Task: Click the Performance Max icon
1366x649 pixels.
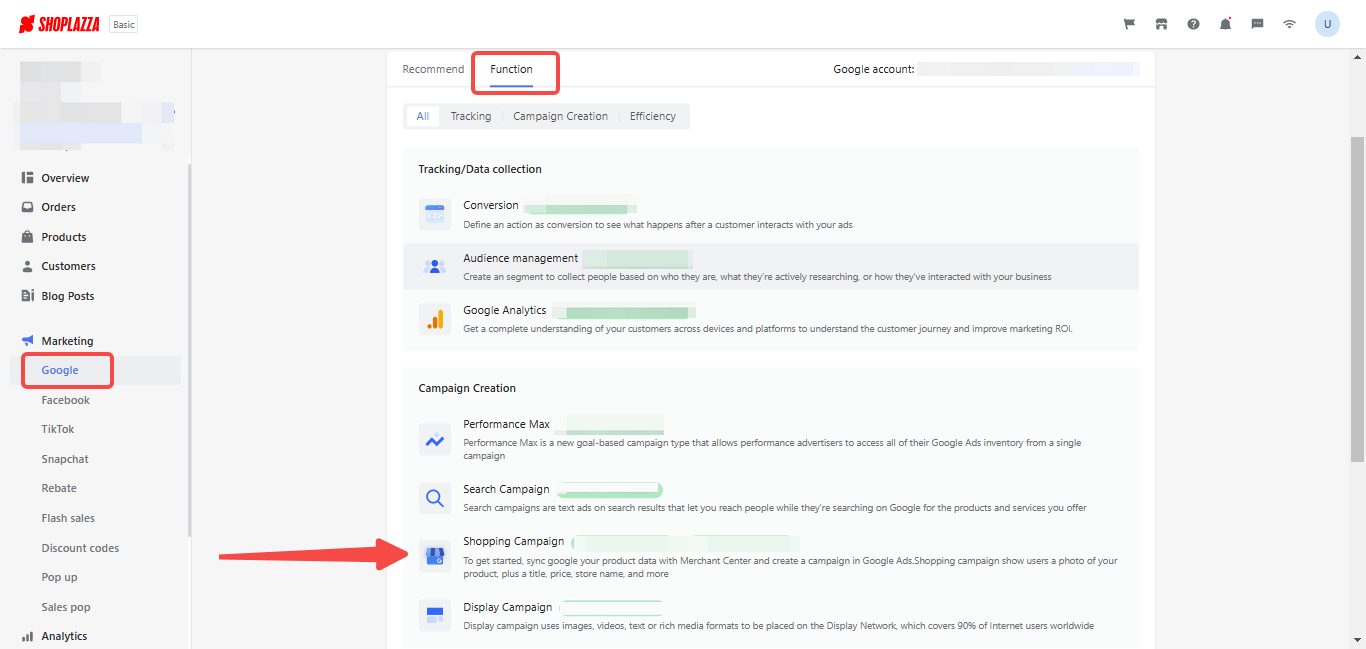Action: pyautogui.click(x=435, y=439)
